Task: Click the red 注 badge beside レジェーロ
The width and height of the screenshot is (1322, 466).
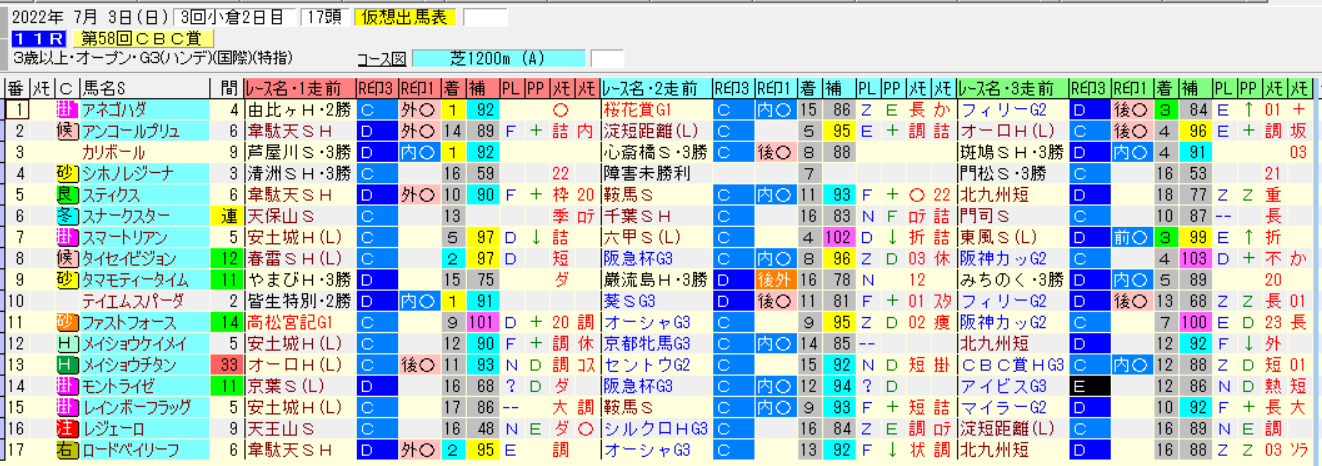Action: coord(67,429)
